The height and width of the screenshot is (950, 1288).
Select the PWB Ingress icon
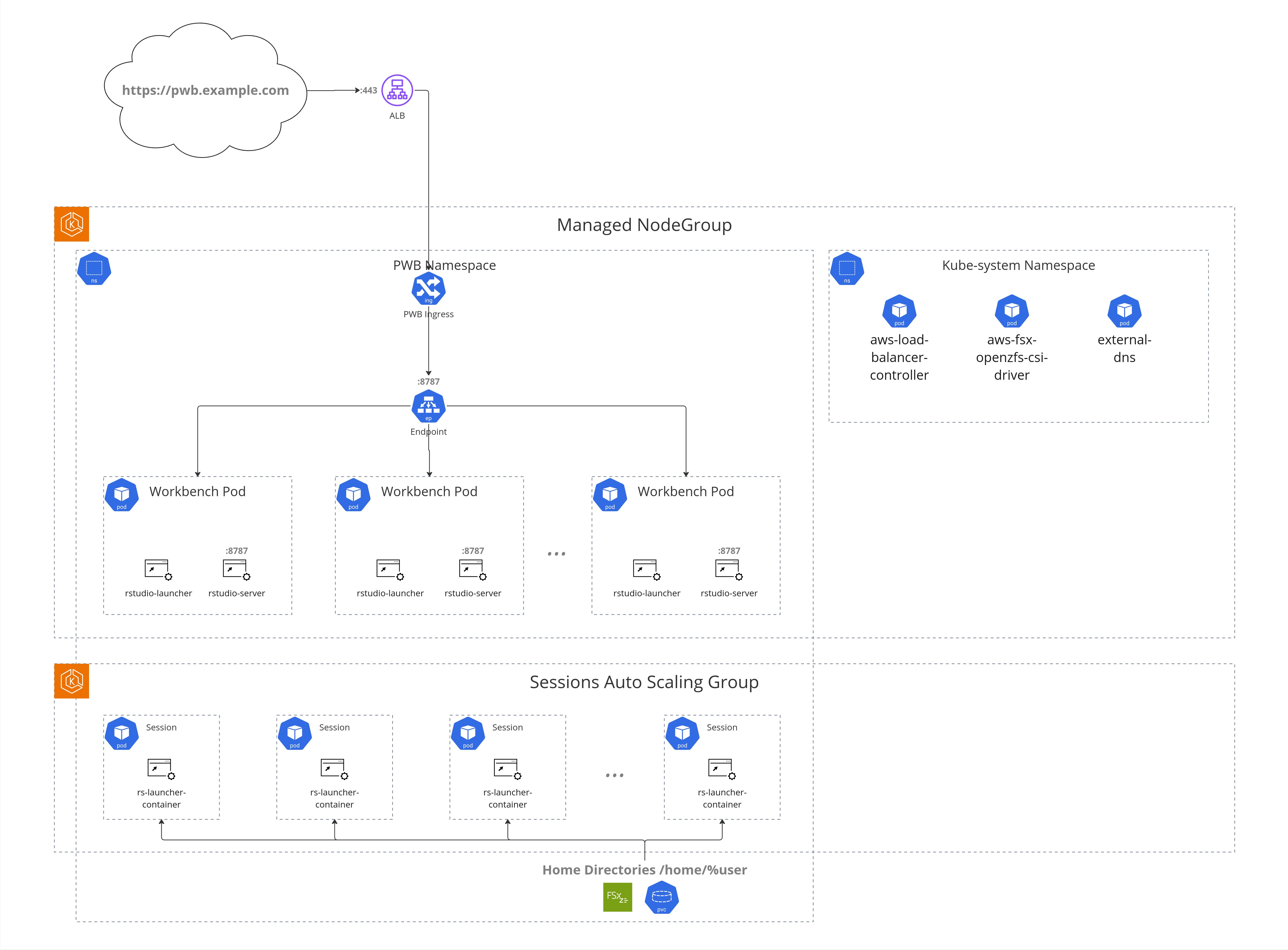click(428, 289)
